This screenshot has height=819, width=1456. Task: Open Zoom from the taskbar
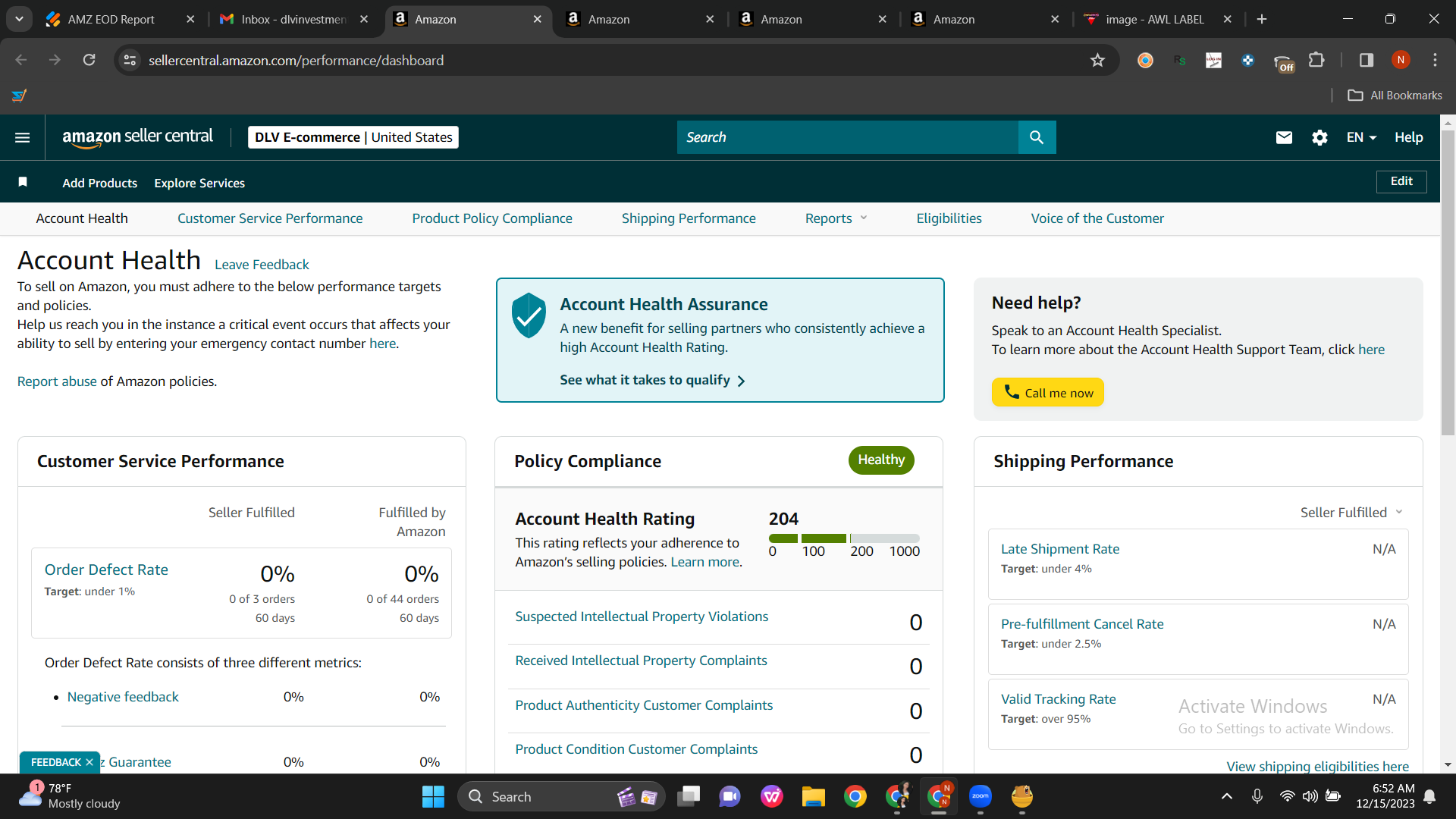tap(981, 796)
